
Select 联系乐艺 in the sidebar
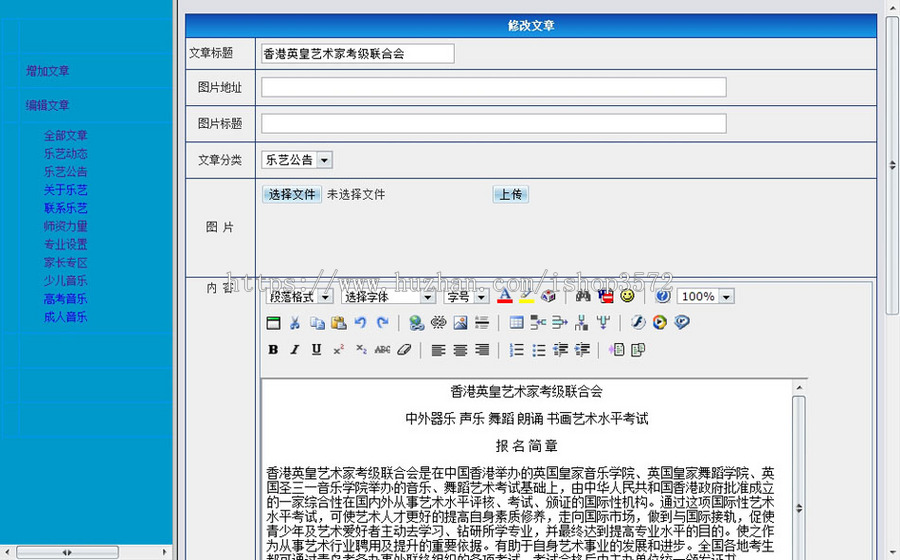[x=65, y=208]
